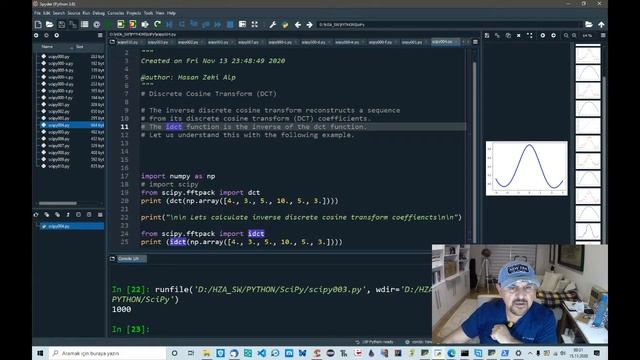Click the Name column header in file explorer
The width and height of the screenshot is (640, 360).
[47, 47]
